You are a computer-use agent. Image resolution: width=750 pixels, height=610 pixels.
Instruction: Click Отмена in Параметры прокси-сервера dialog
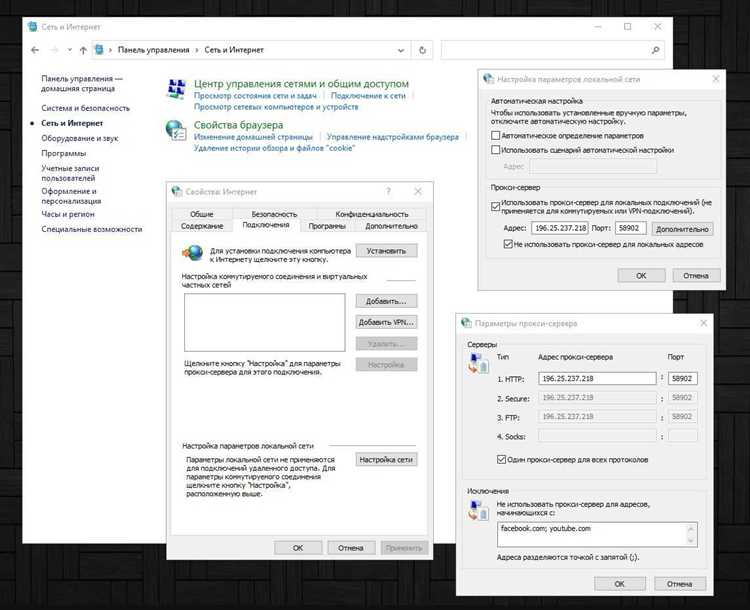click(680, 584)
